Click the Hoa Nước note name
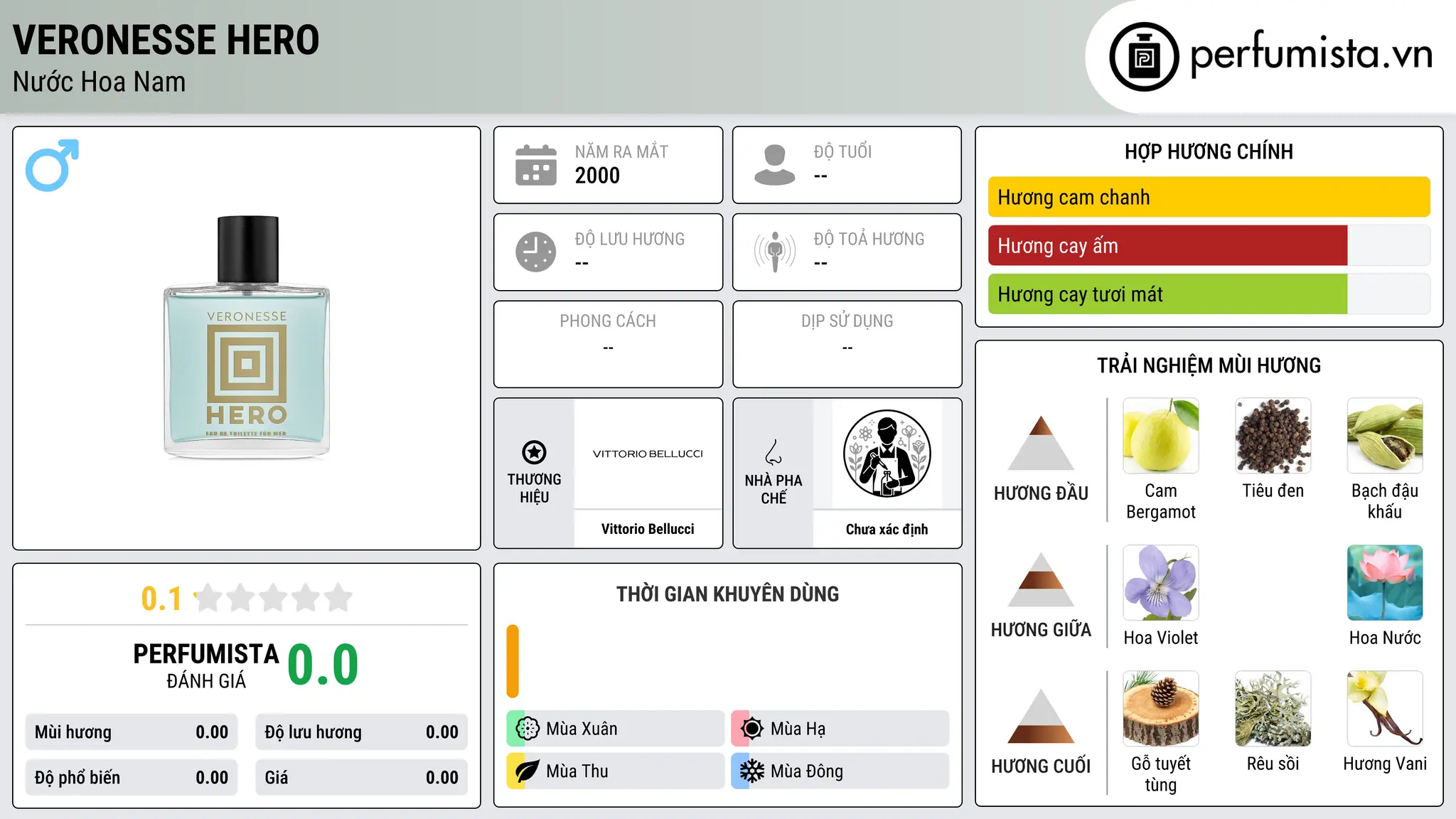Viewport: 1456px width, 819px height. click(1385, 638)
